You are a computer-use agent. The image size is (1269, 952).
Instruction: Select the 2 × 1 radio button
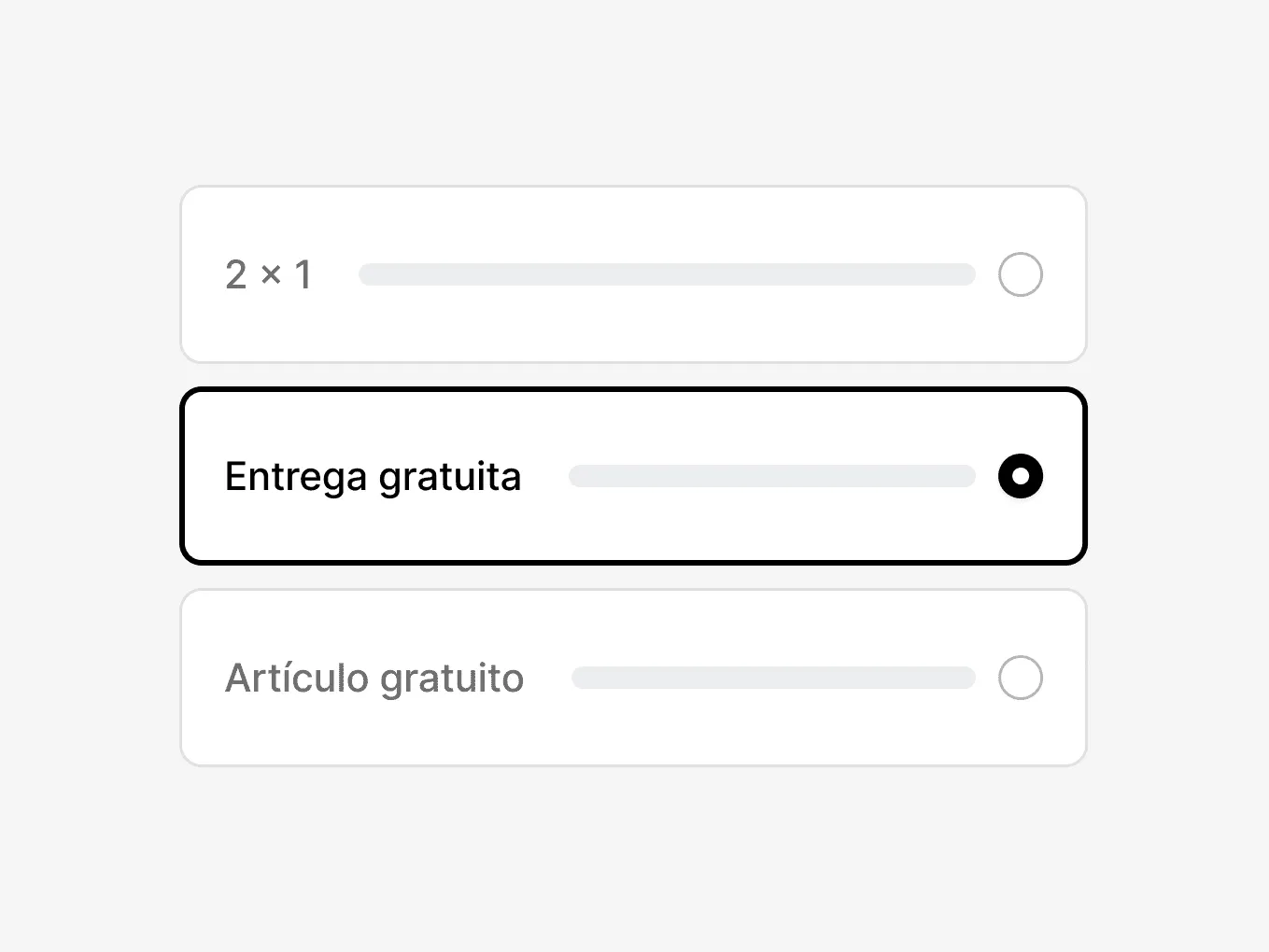1020,274
